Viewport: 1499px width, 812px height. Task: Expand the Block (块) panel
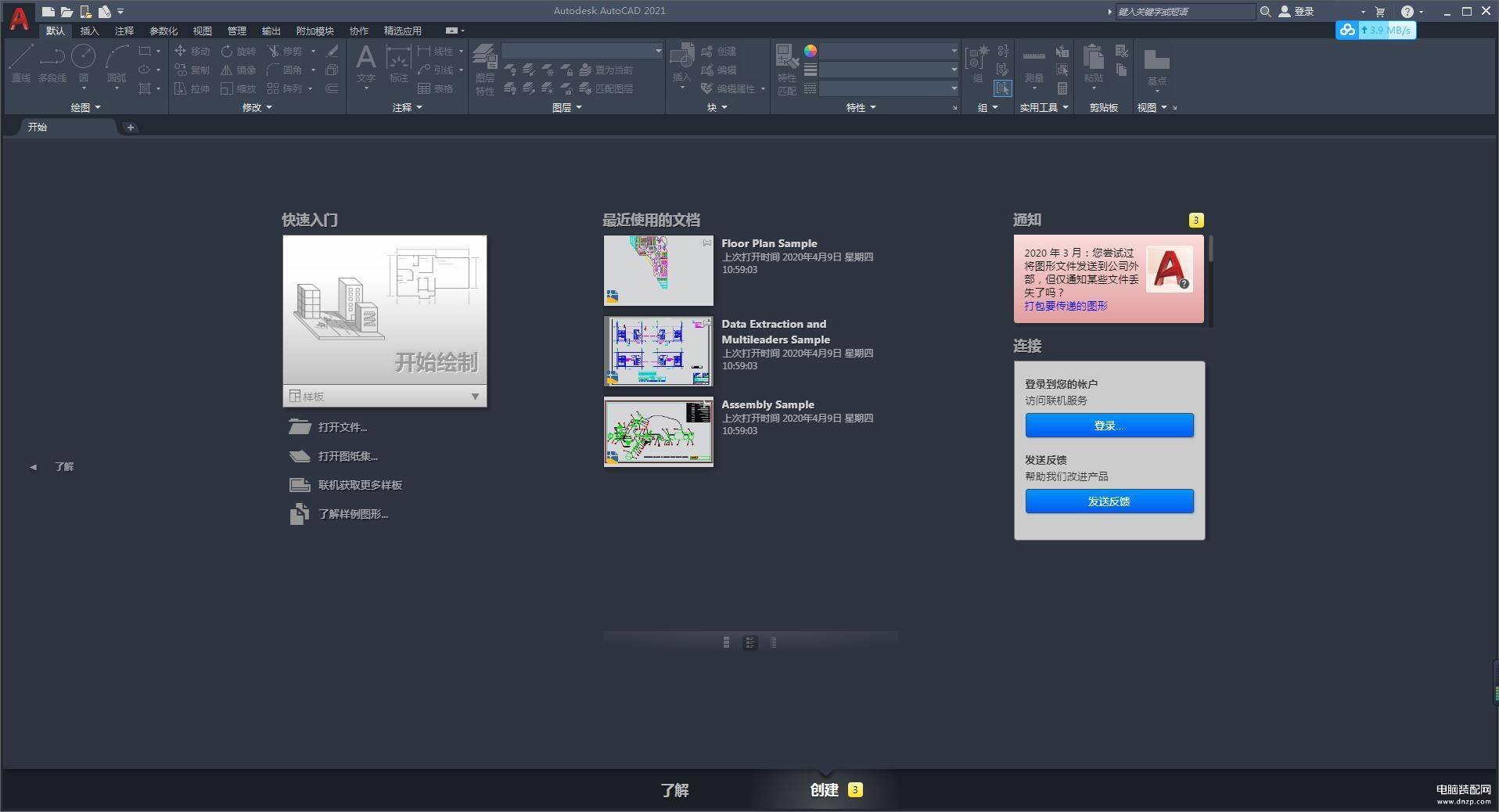(717, 107)
